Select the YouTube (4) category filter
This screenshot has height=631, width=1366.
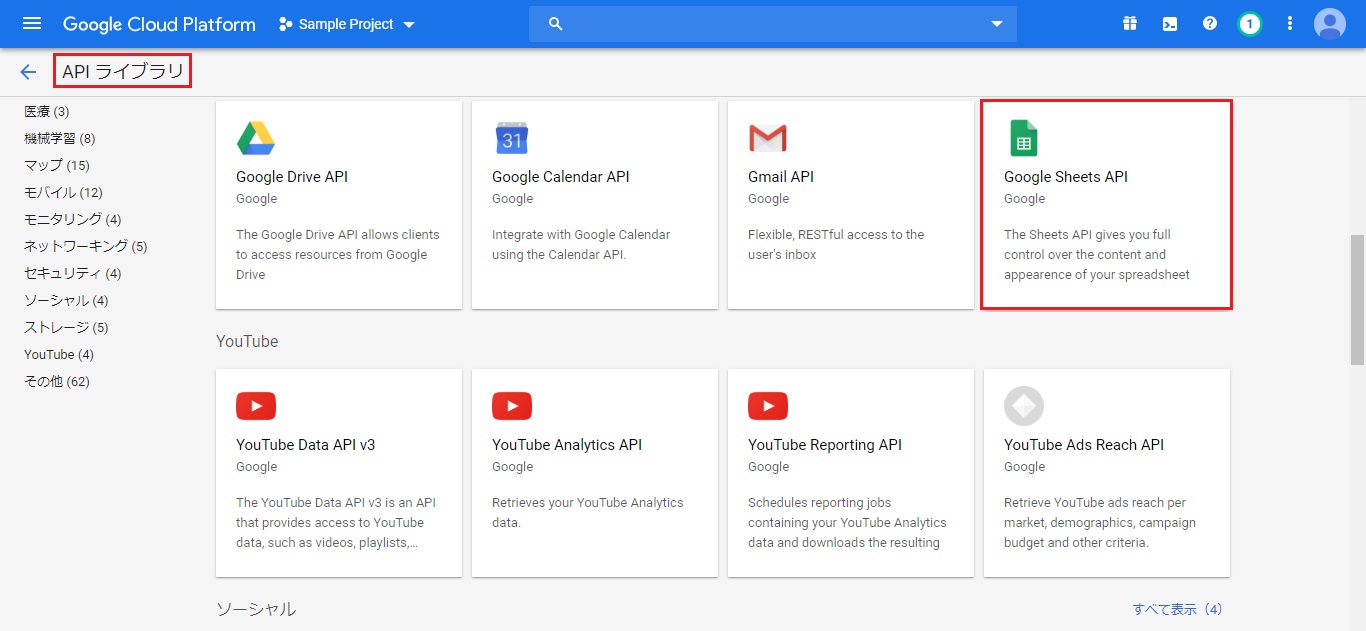(x=59, y=355)
